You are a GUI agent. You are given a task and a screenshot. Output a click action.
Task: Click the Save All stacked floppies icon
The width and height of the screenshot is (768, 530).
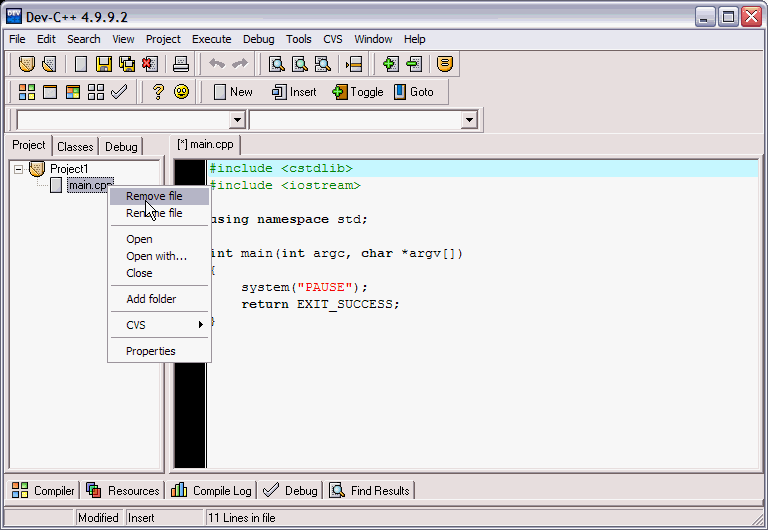127,64
